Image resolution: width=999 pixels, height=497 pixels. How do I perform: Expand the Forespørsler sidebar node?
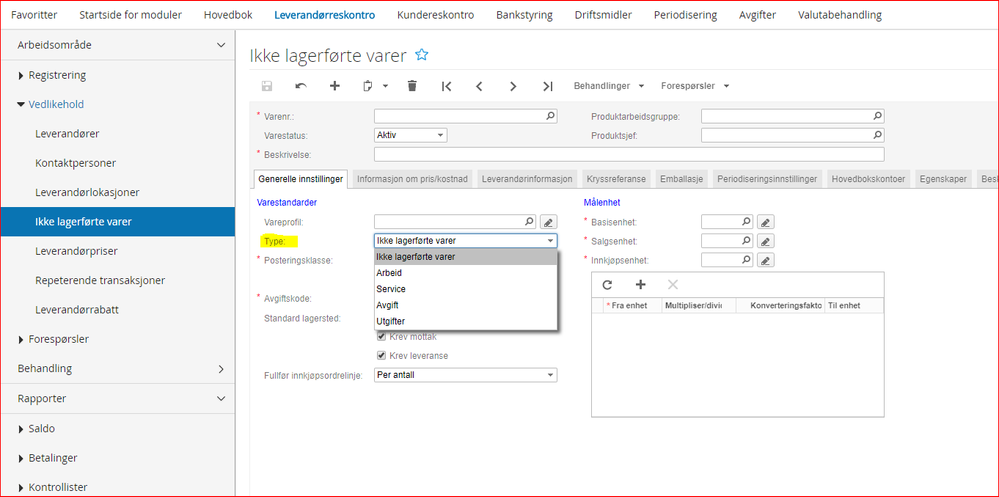21,340
